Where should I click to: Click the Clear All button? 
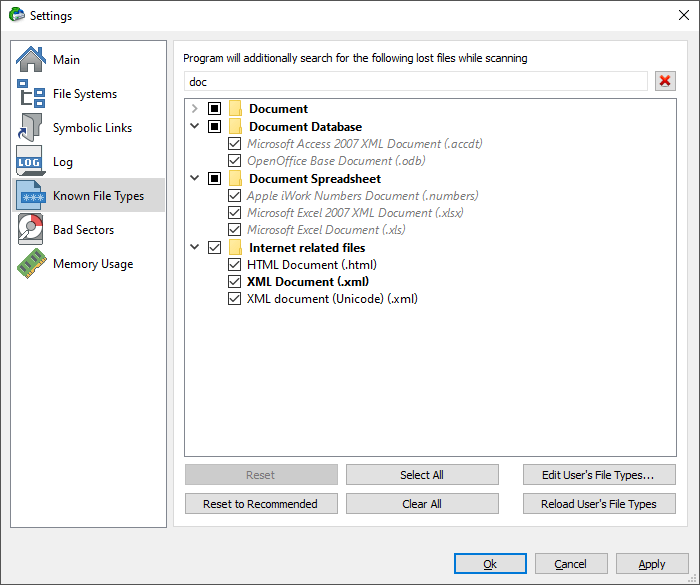(x=422, y=504)
